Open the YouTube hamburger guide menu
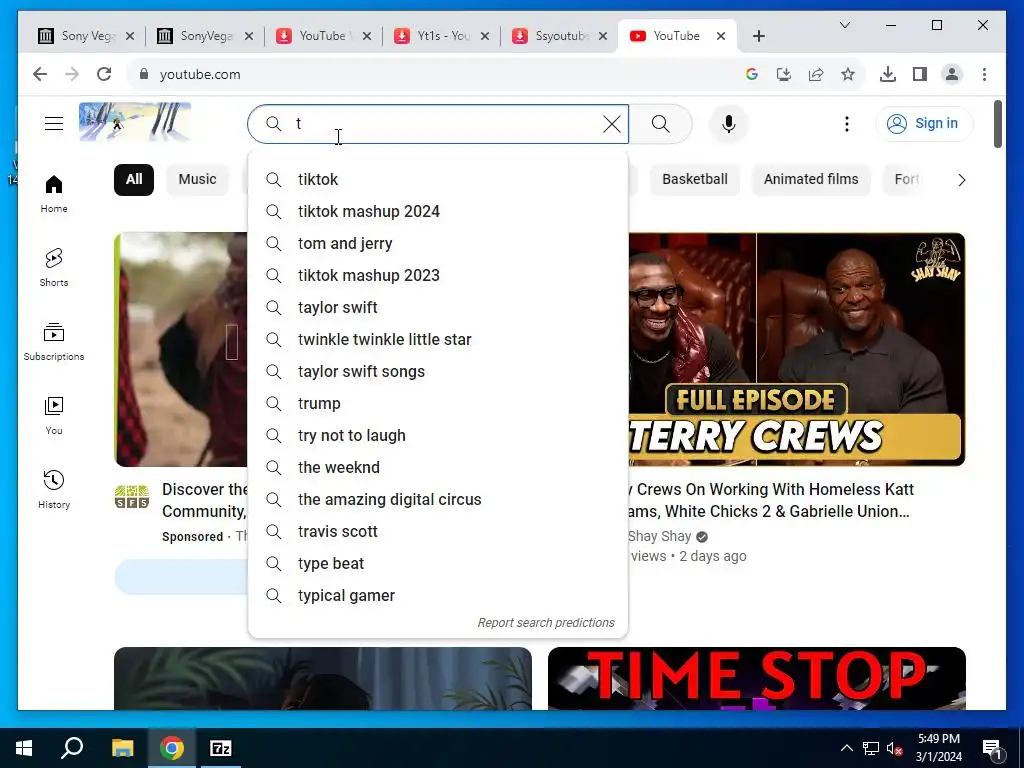The image size is (1024, 768). point(54,123)
